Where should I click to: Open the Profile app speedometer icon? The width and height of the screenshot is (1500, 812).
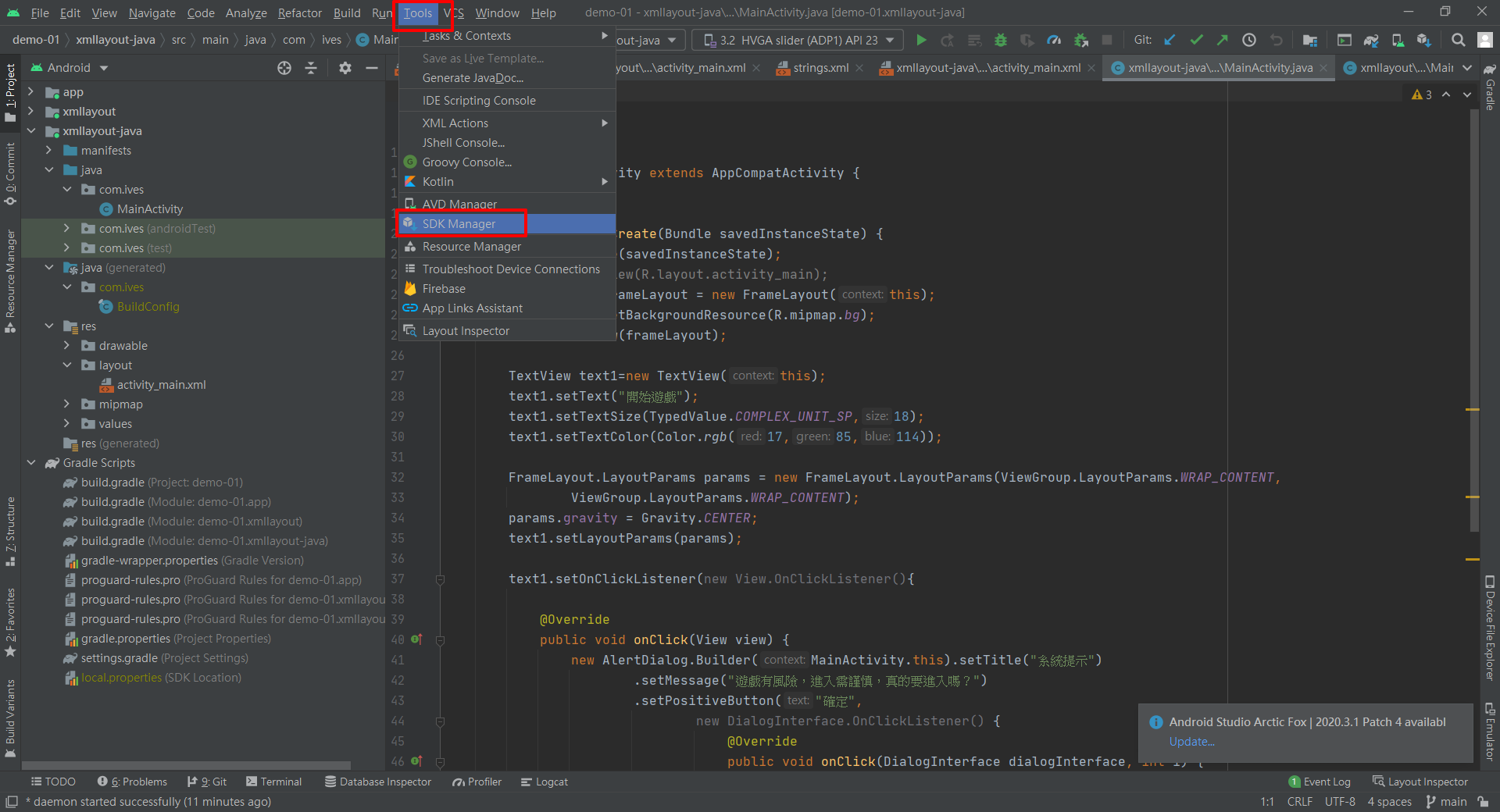(1053, 40)
